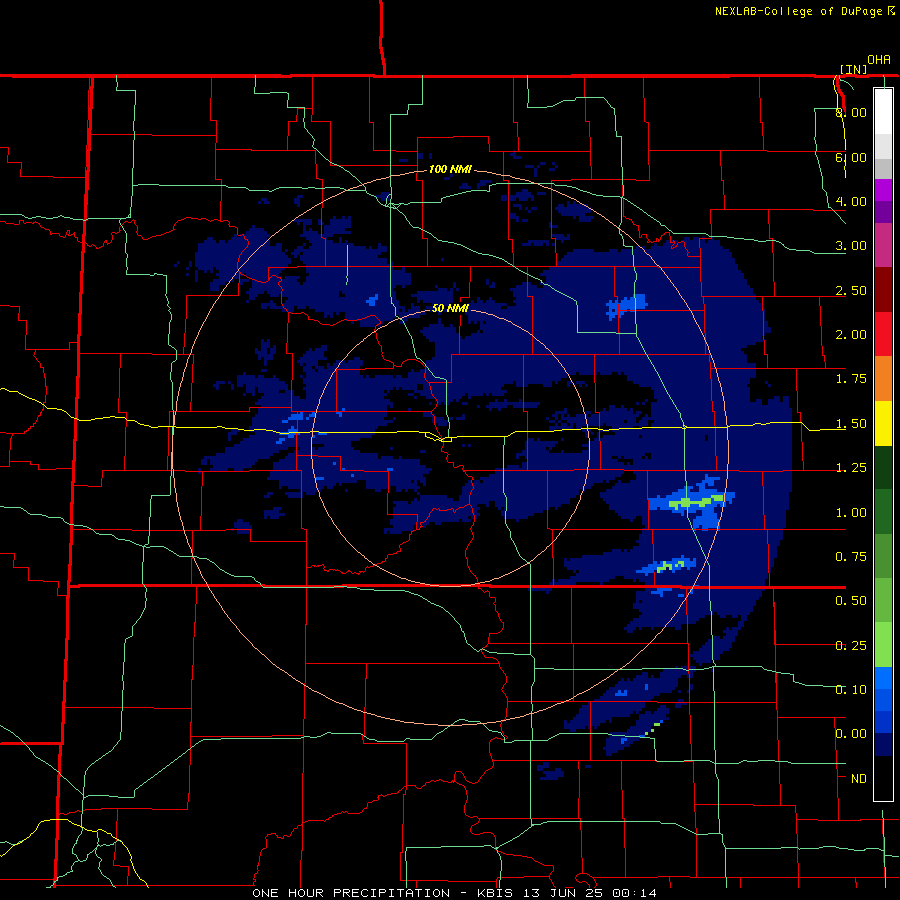Click the 1.00 legend value

pos(851,513)
